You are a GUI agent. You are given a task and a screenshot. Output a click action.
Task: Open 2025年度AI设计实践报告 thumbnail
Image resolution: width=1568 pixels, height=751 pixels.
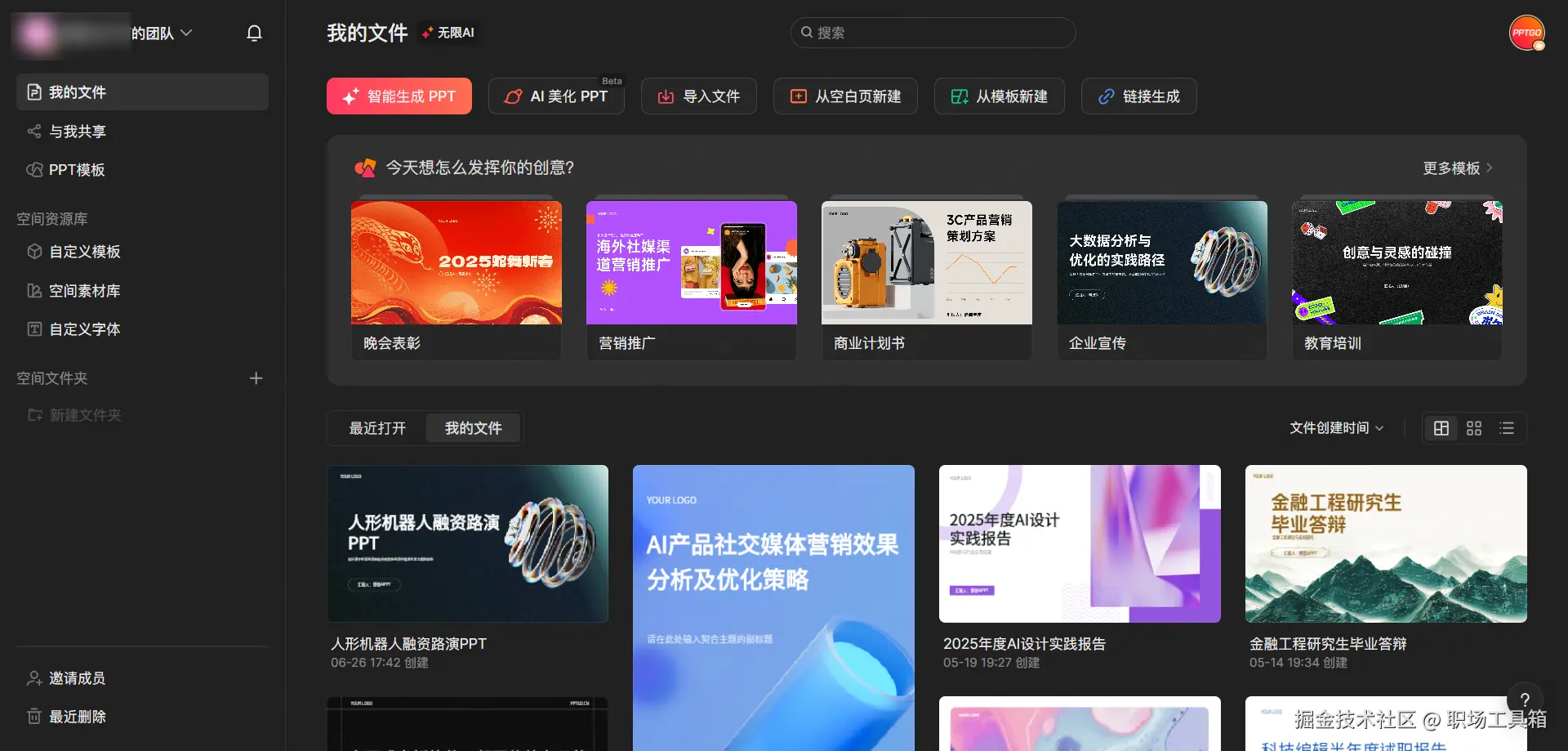pos(1080,543)
